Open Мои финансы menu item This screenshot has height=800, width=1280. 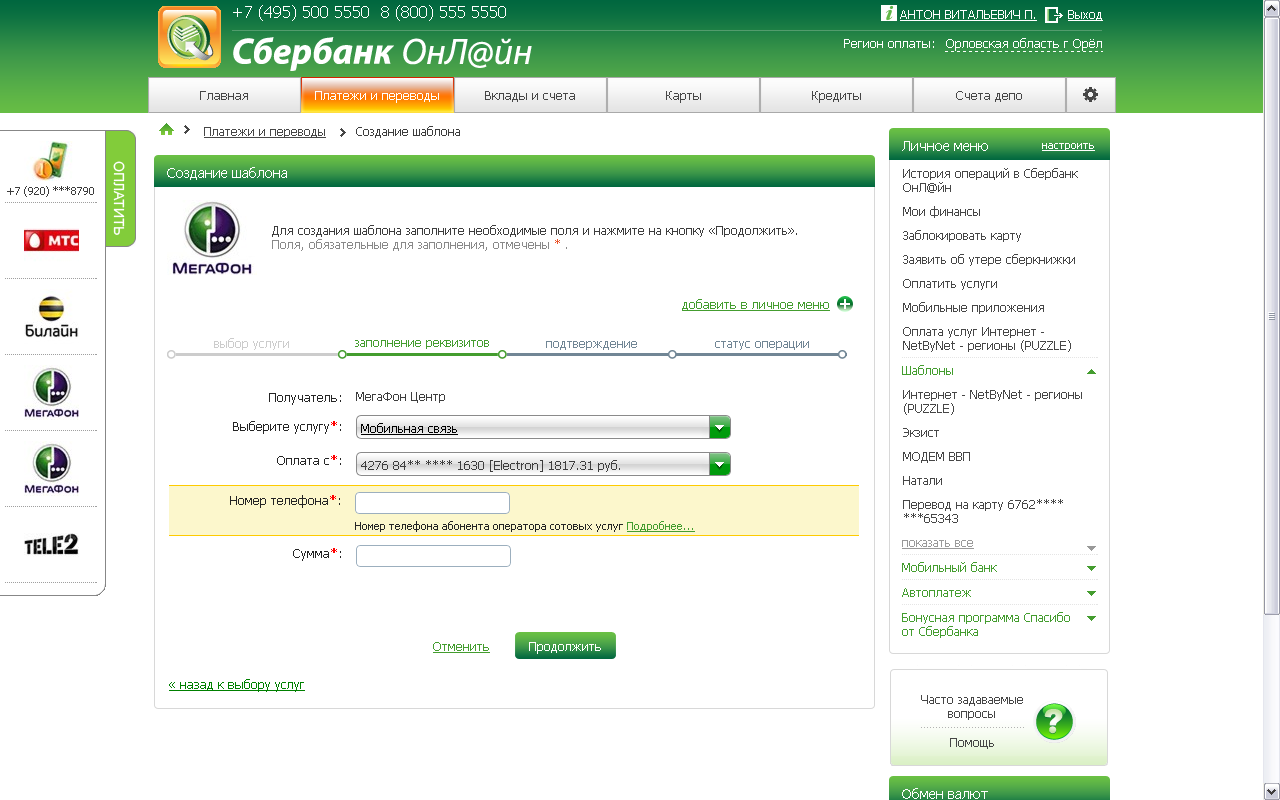[941, 212]
